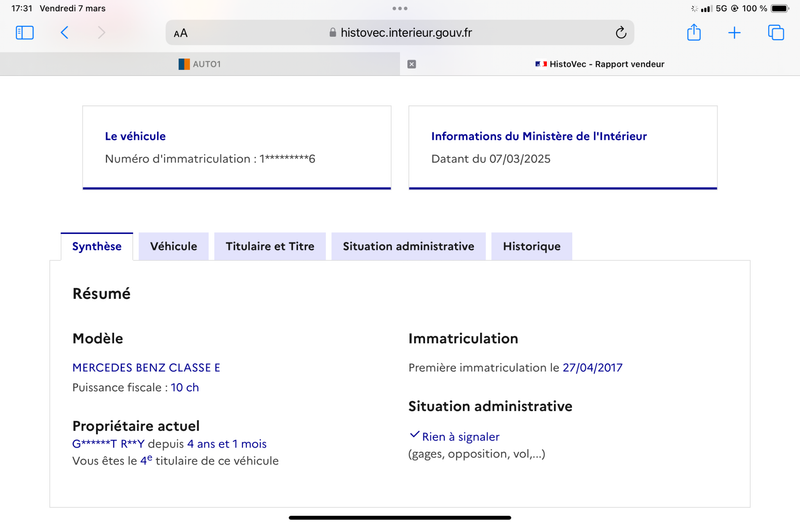Close the HistoVec tab with X

[412, 64]
